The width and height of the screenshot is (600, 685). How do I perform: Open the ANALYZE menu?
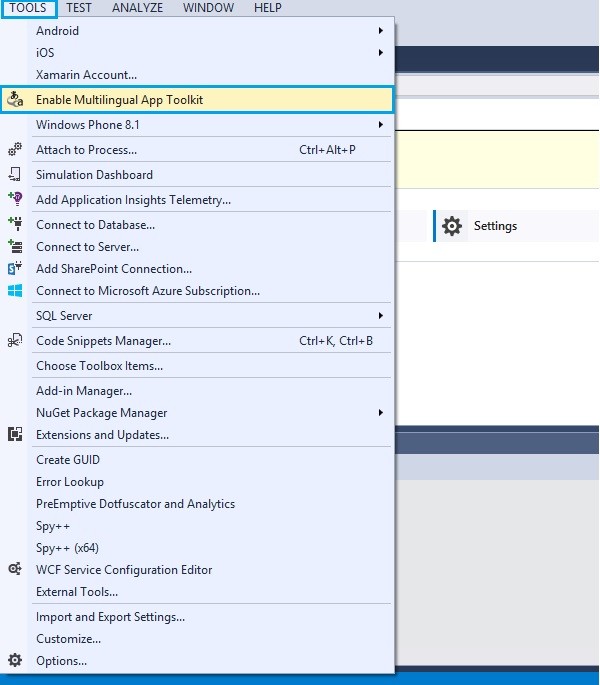point(137,8)
